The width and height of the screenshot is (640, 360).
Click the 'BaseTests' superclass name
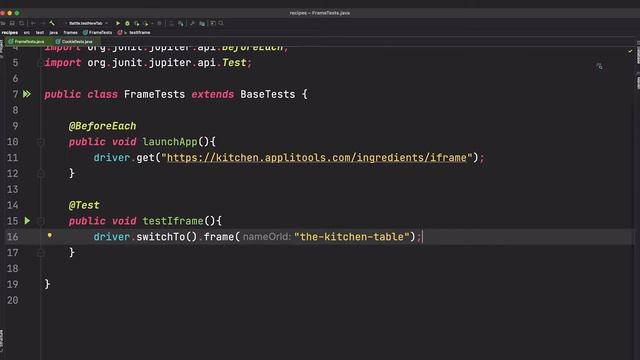[x=268, y=94]
